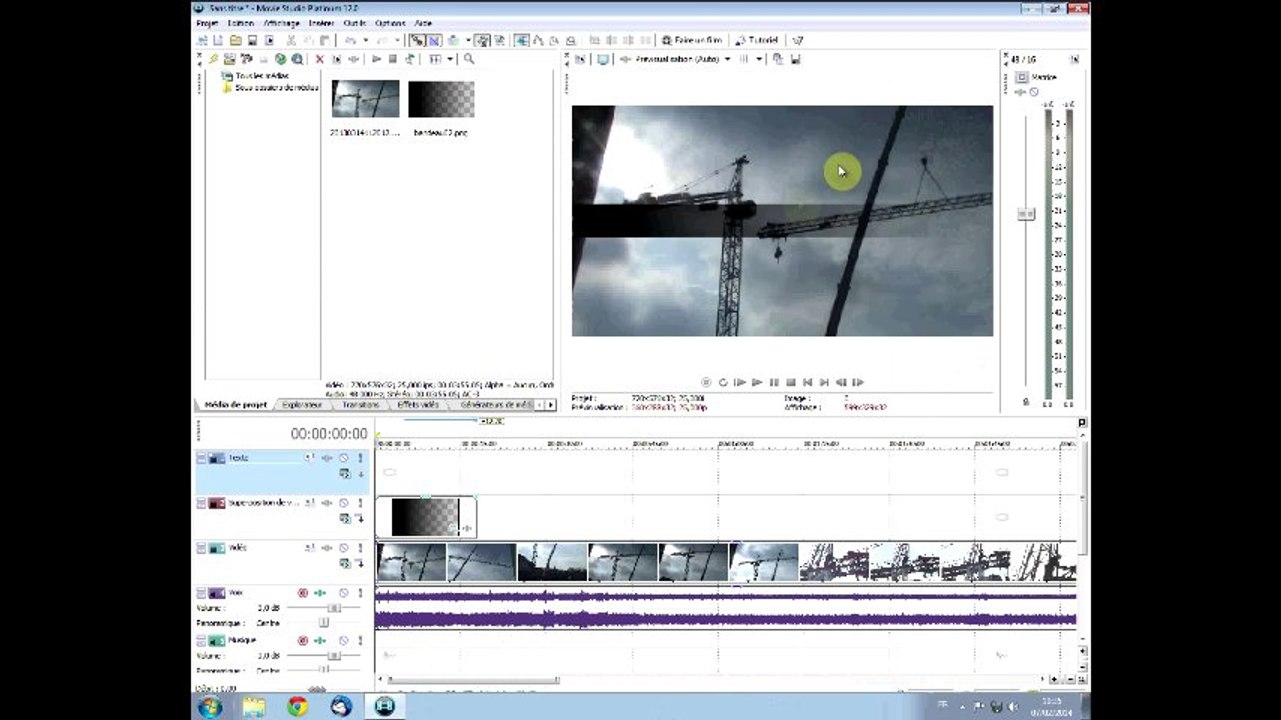Click the get media from web globe icon
Image resolution: width=1281 pixels, height=720 pixels.
click(280, 59)
